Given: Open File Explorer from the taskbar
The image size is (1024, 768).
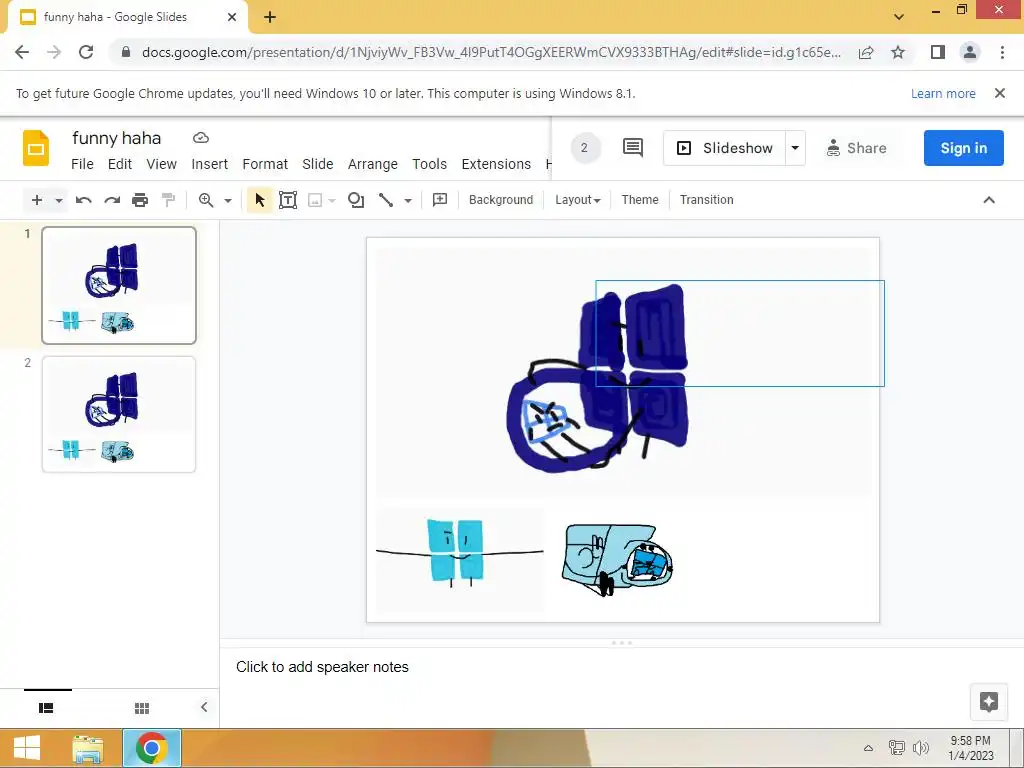Looking at the screenshot, I should [88, 748].
